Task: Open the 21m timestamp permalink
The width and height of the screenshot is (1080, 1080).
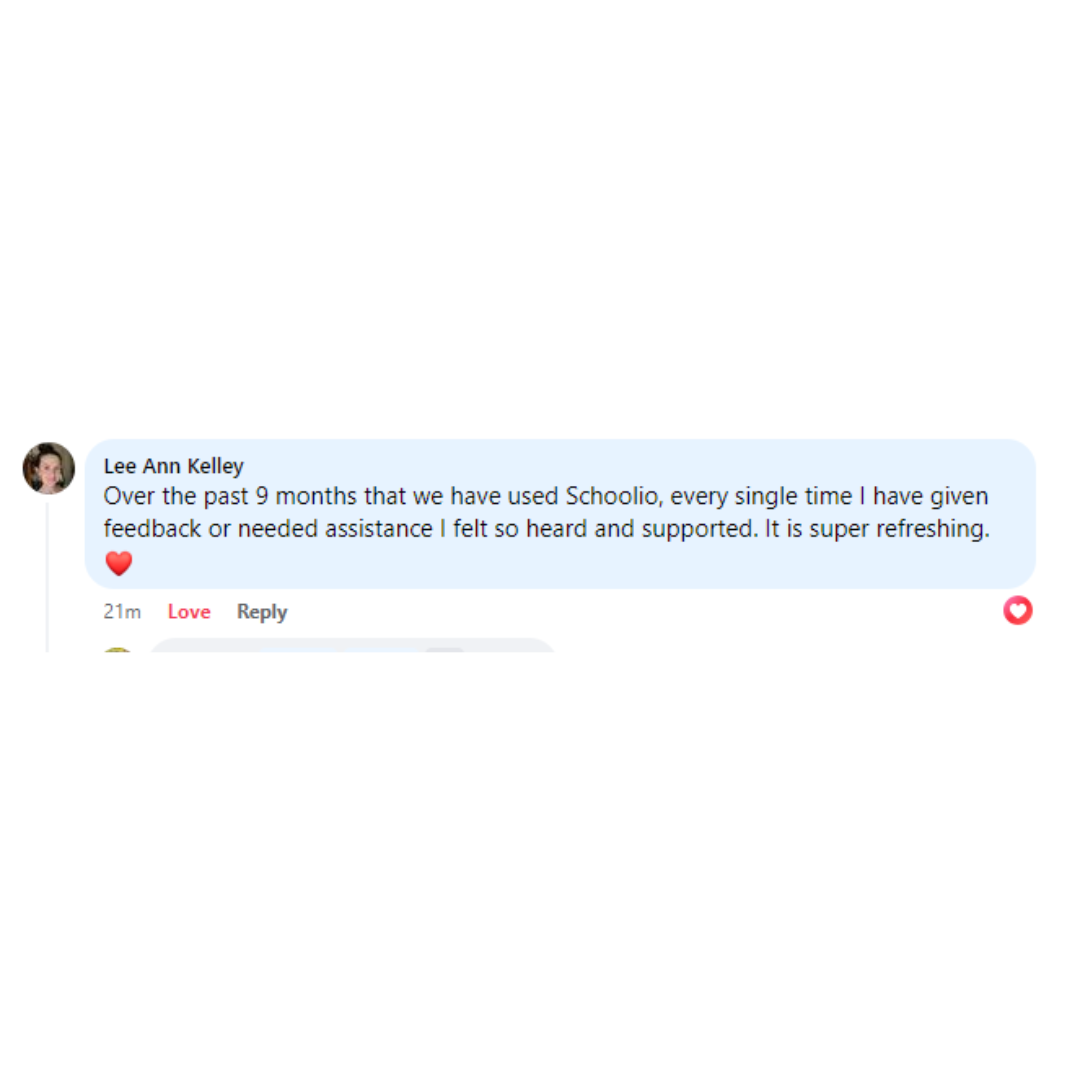Action: click(x=122, y=612)
